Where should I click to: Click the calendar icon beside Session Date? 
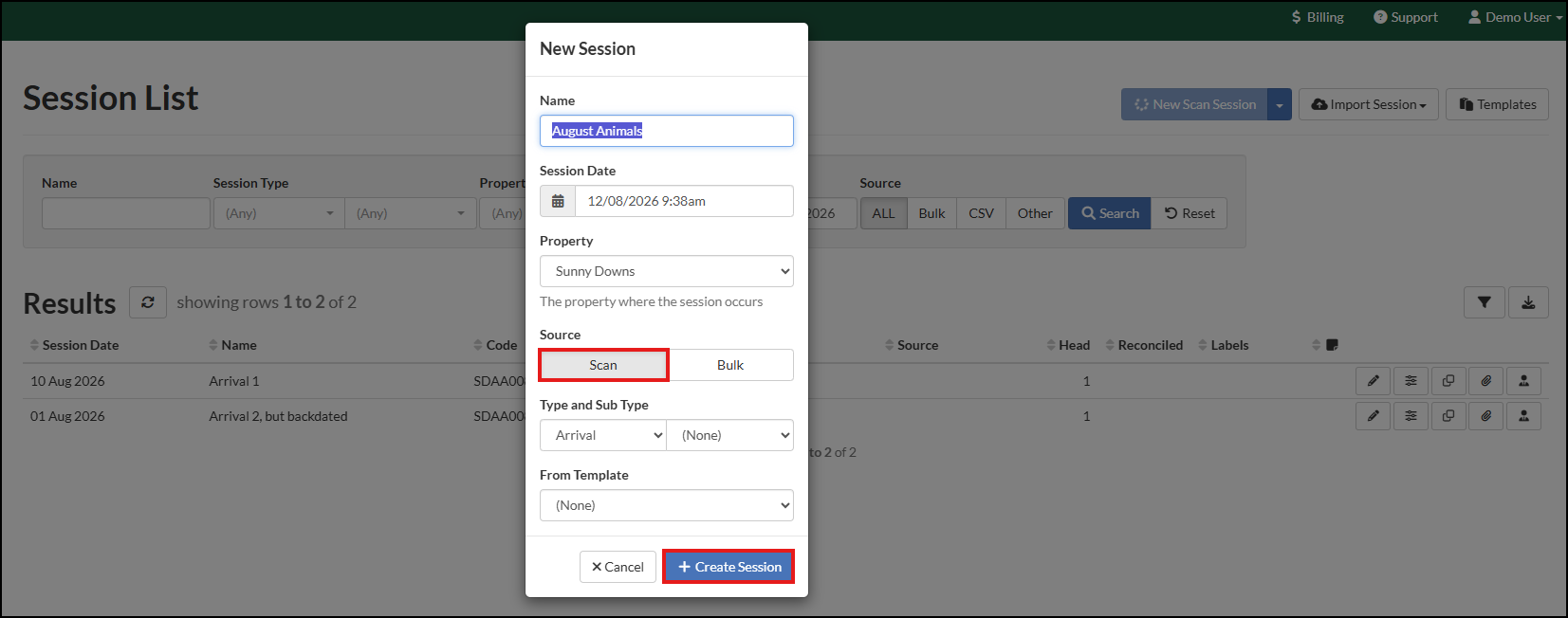(558, 201)
